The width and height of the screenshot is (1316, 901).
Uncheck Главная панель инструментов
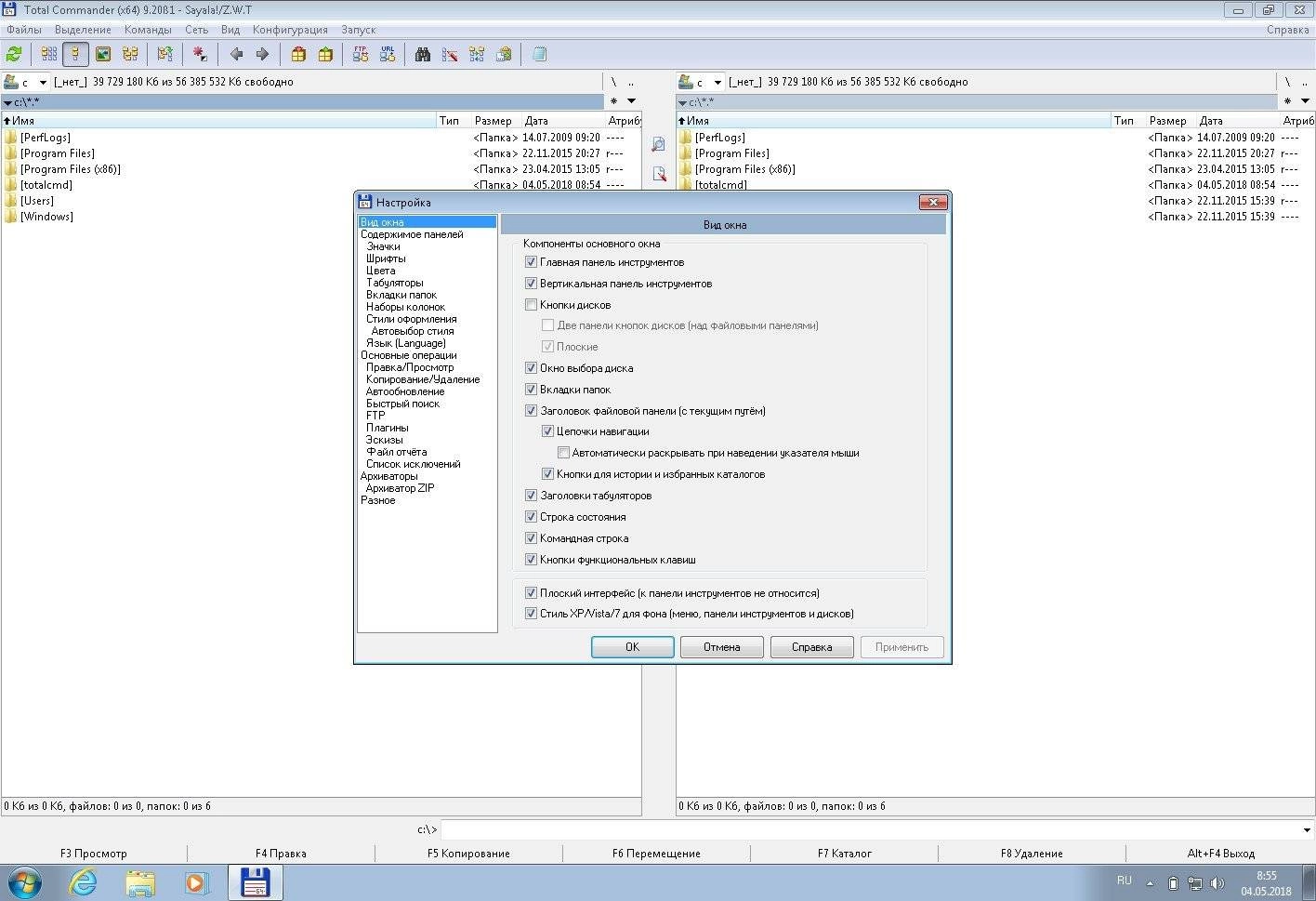coord(532,262)
